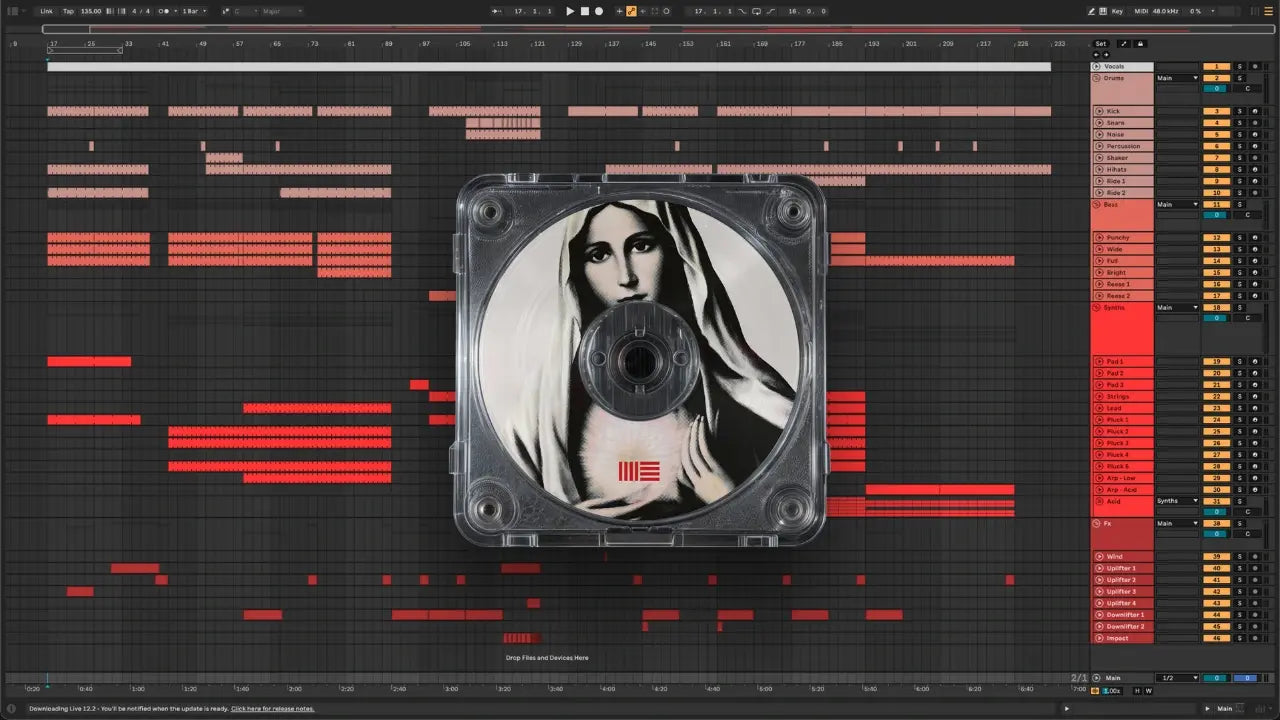Click the Arrangement Record button
The image size is (1280, 720).
pos(599,11)
